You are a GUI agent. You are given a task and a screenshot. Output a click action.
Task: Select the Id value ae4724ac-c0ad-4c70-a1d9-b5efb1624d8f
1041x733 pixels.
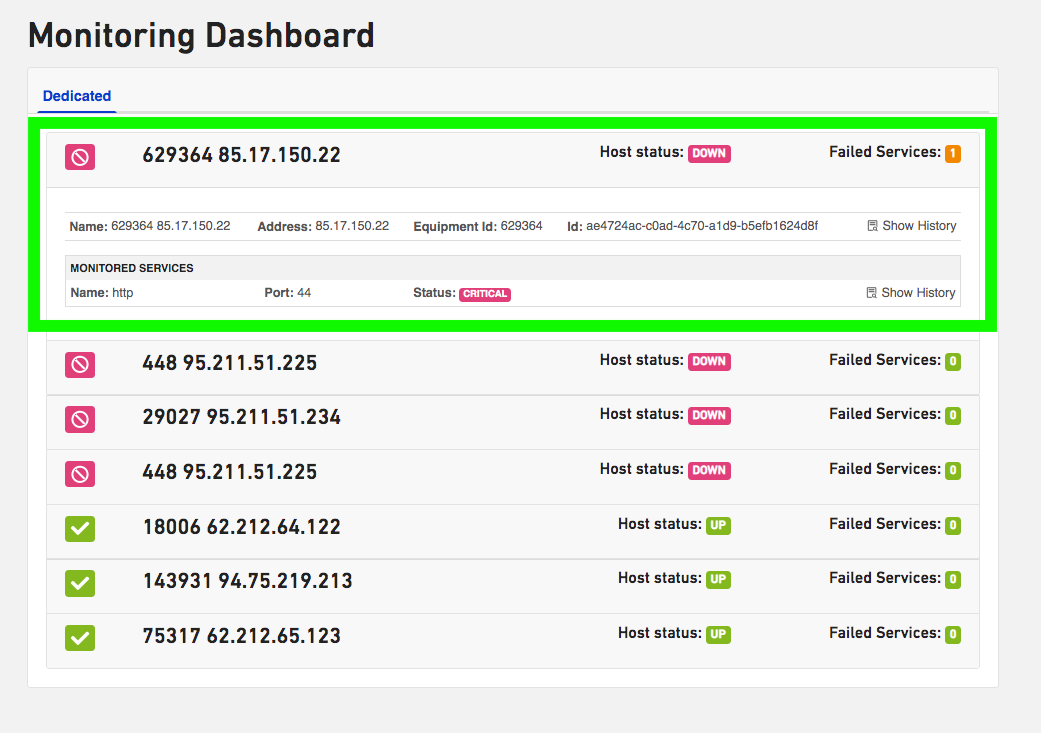(702, 226)
